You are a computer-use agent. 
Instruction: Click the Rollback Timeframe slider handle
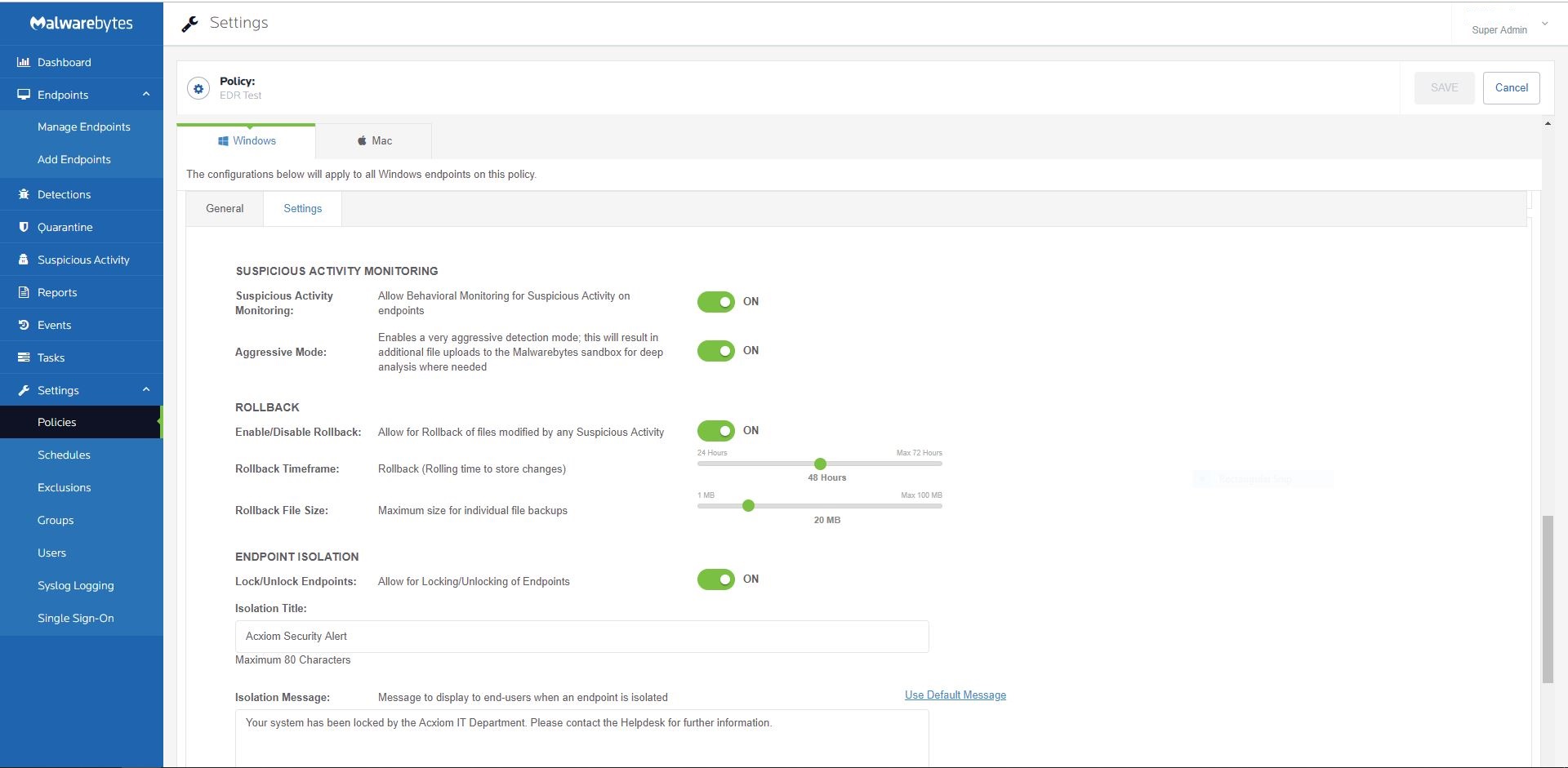point(820,464)
